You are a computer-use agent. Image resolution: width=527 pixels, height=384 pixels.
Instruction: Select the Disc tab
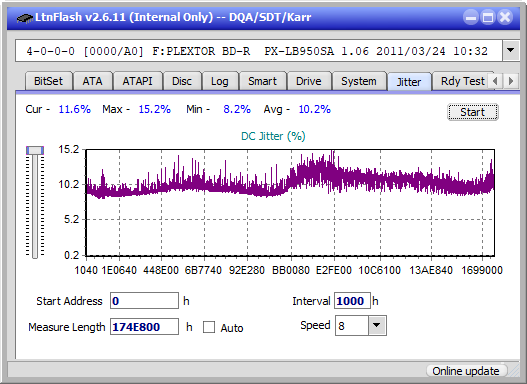(182, 81)
